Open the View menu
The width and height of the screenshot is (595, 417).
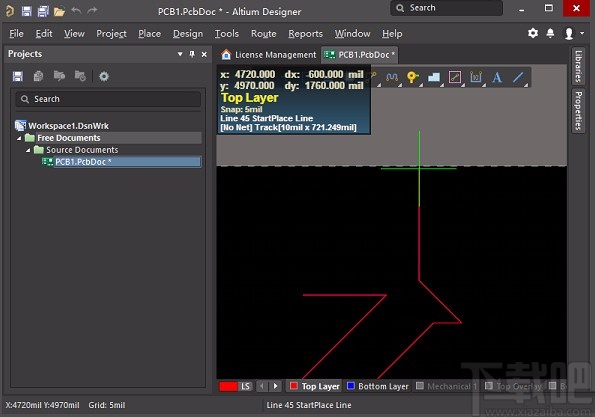point(74,34)
